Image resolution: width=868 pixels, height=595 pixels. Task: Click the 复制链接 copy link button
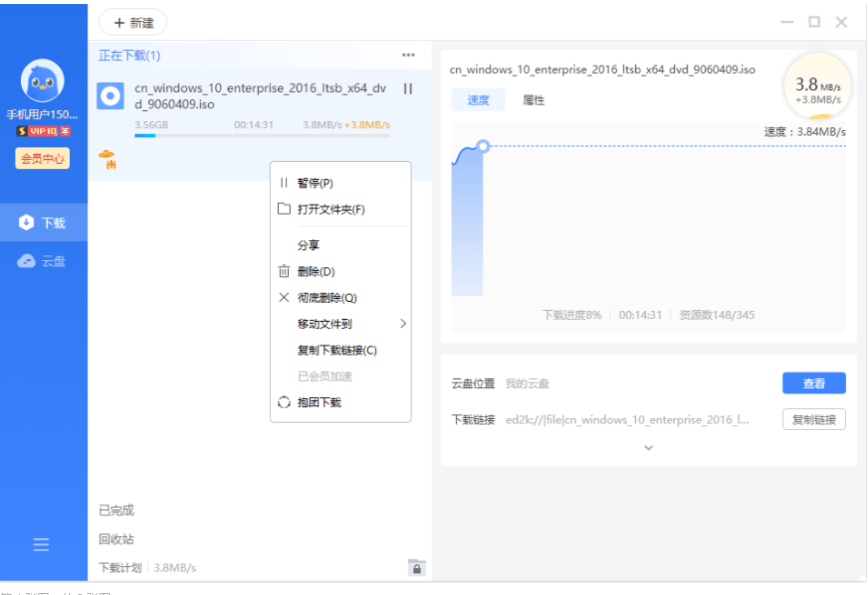coord(814,420)
